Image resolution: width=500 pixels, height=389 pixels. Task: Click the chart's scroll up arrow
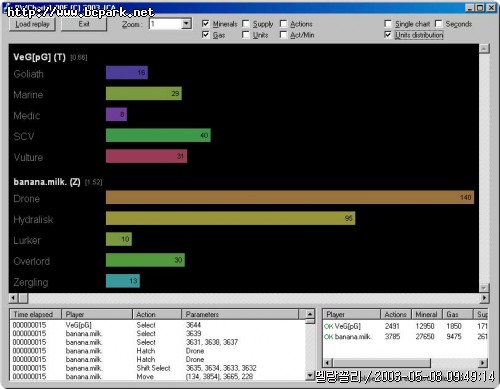(484, 48)
